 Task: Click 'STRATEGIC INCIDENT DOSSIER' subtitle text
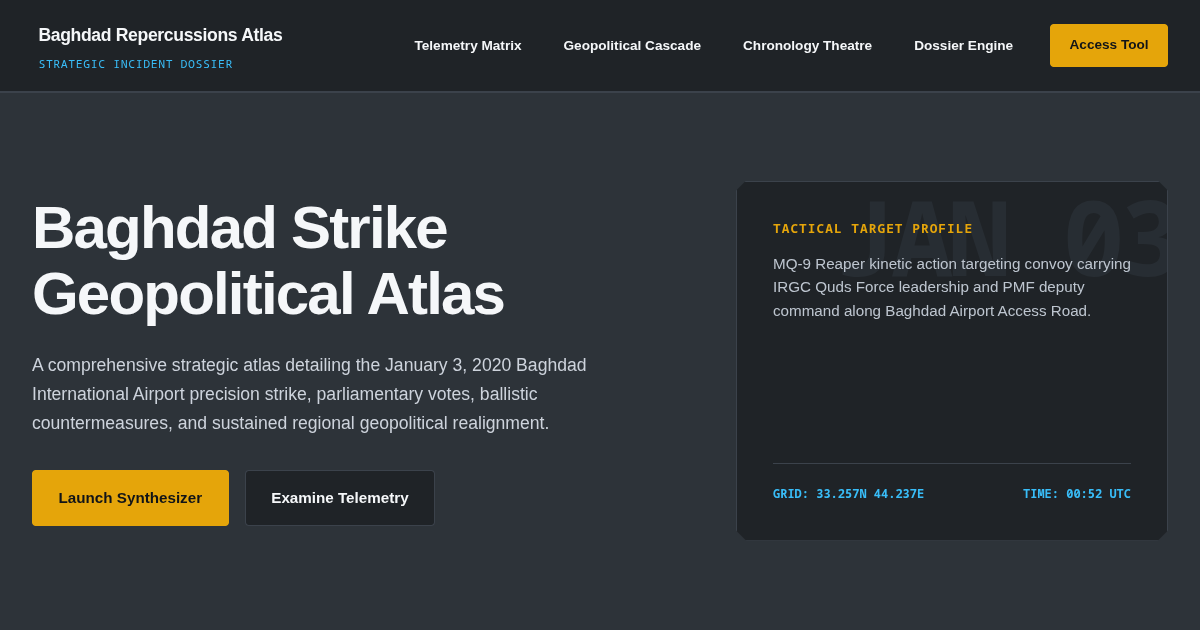tap(135, 65)
